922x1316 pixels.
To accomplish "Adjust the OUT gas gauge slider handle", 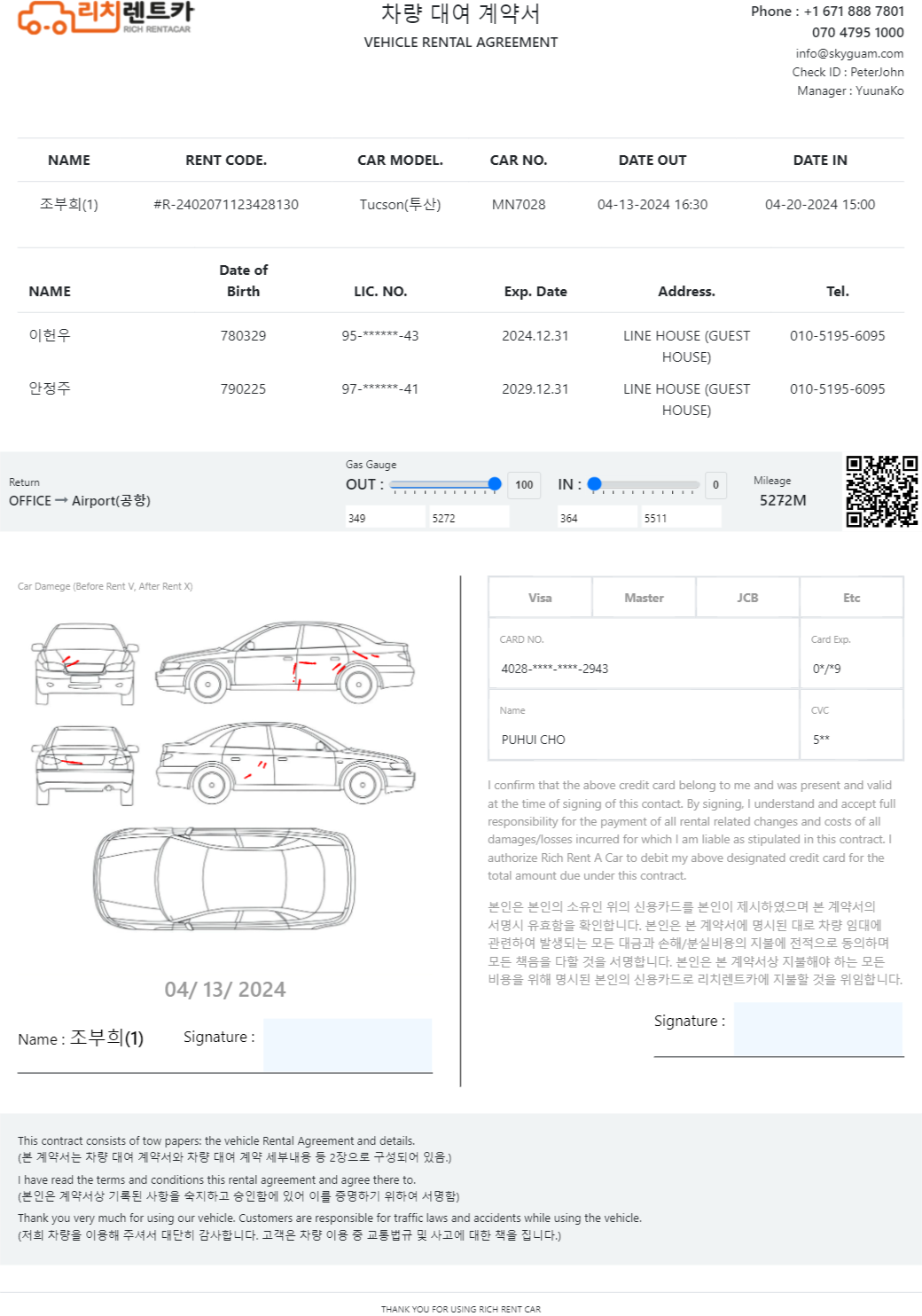I will pos(495,484).
